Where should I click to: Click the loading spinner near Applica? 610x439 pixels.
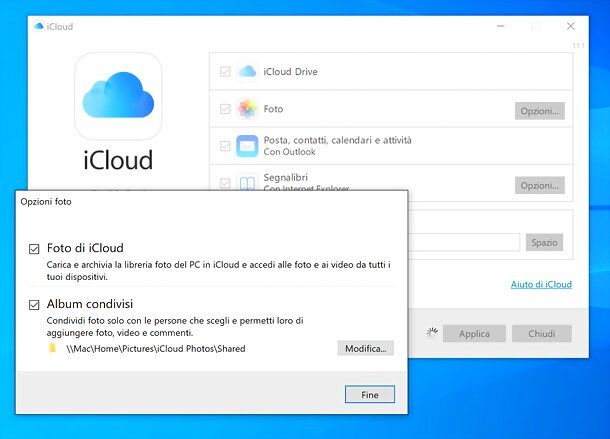pyautogui.click(x=432, y=333)
